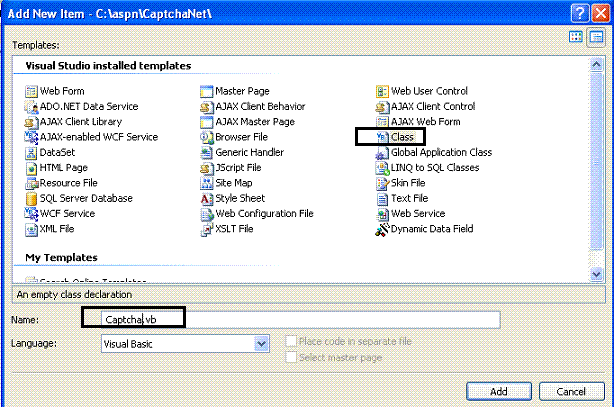Image resolution: width=614 pixels, height=407 pixels.
Task: Click the Templates scrollbar thumb
Action: (x=596, y=161)
